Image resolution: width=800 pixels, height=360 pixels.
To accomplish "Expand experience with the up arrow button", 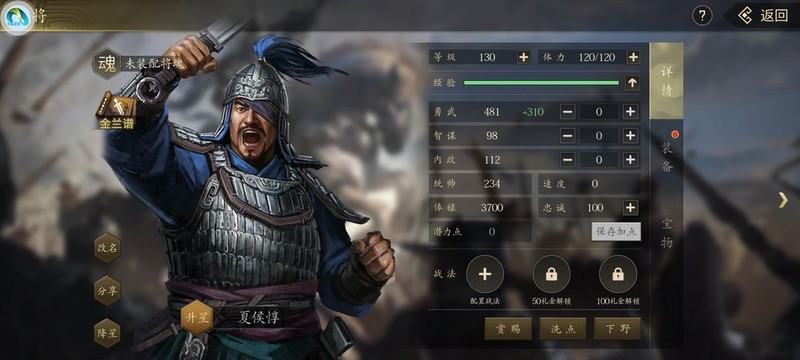I will (x=632, y=83).
